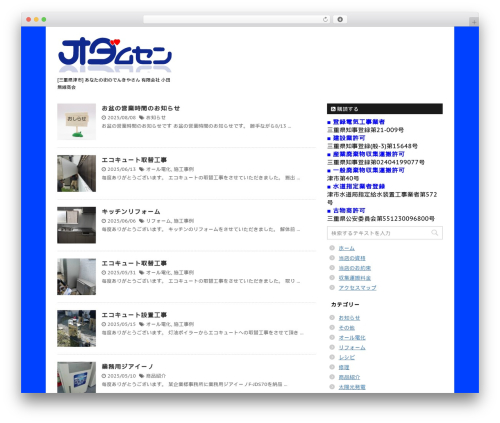
Task: Click the 津市第40号 license number text
Action: point(343,178)
